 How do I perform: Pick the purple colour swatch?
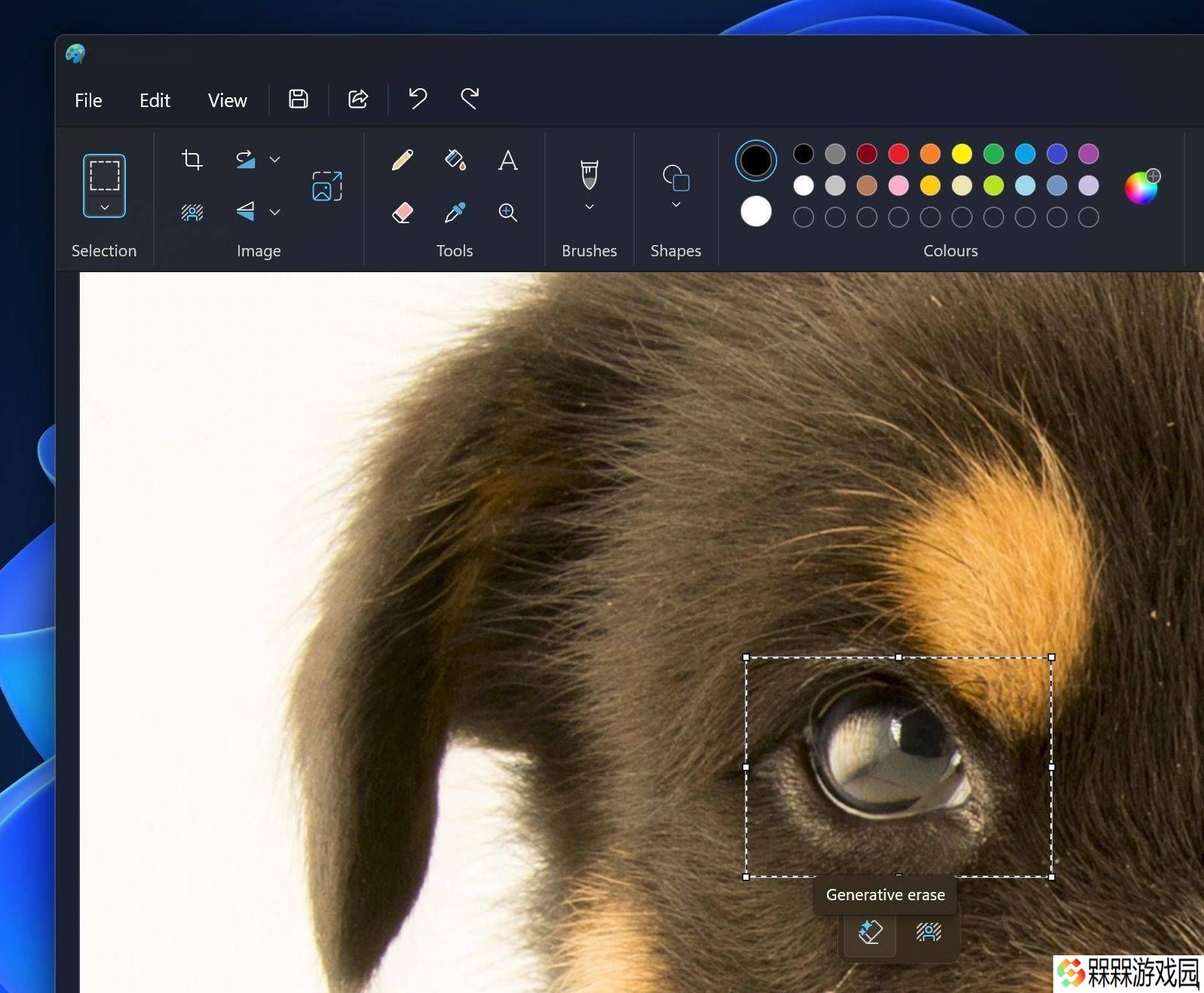pyautogui.click(x=1089, y=154)
